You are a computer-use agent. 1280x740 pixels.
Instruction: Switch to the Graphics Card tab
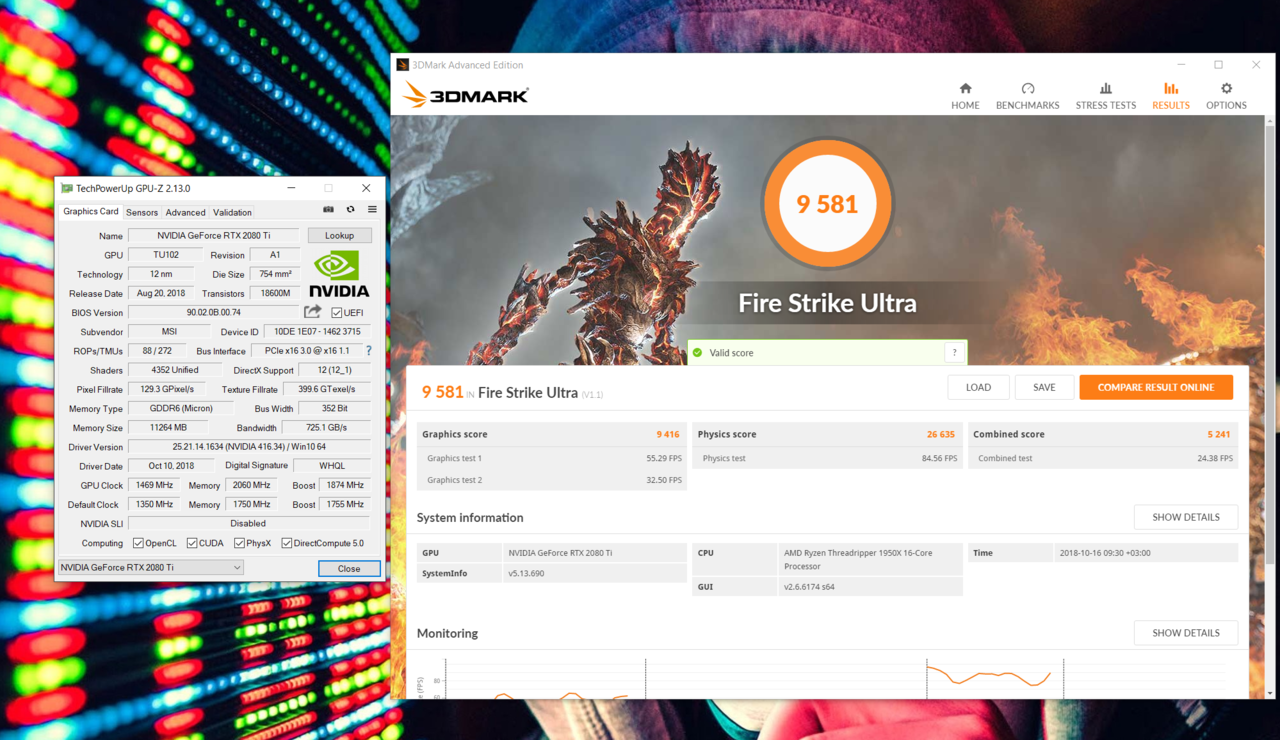tap(91, 212)
